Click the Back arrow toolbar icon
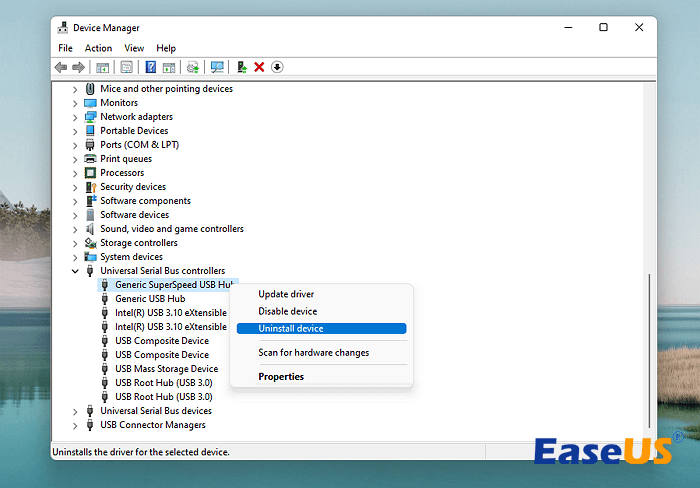700x488 pixels. tap(61, 67)
